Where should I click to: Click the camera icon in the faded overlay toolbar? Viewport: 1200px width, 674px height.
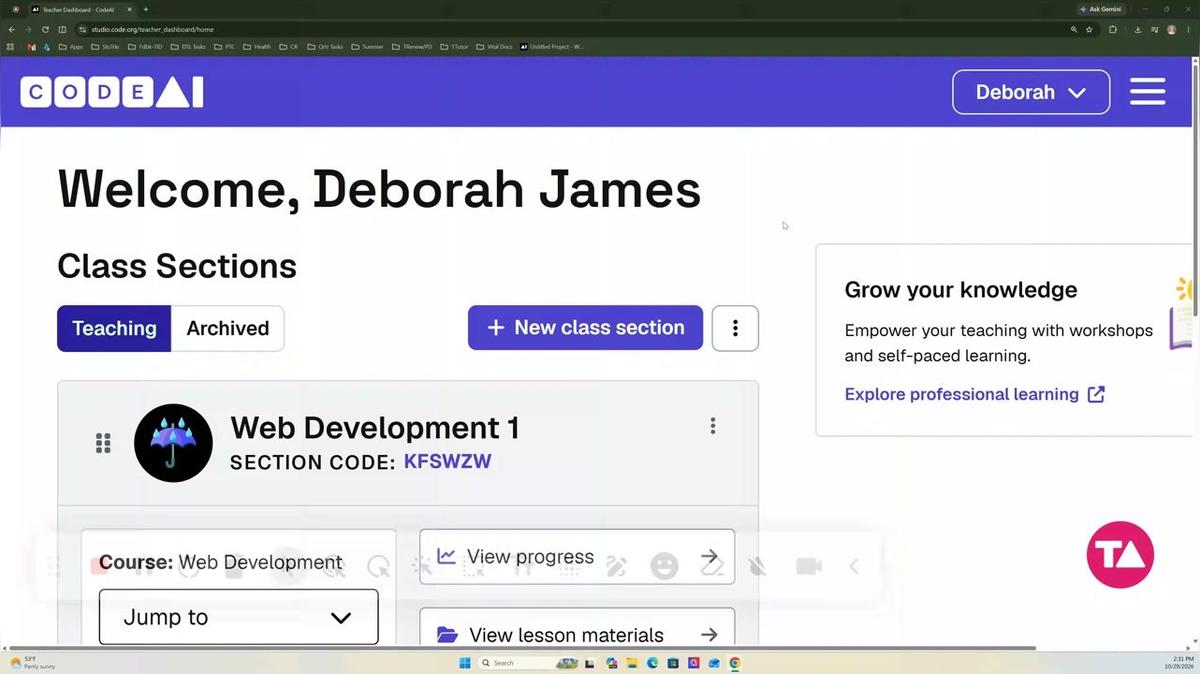(808, 566)
